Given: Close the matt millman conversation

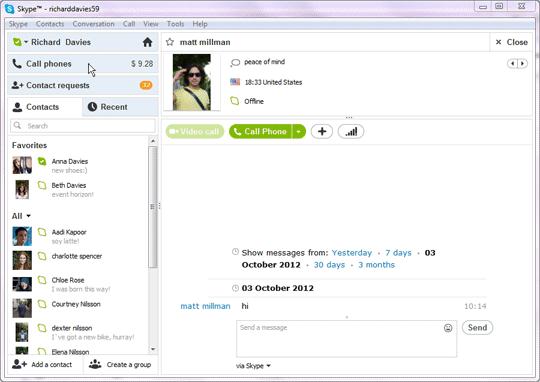Looking at the screenshot, I should 511,42.
